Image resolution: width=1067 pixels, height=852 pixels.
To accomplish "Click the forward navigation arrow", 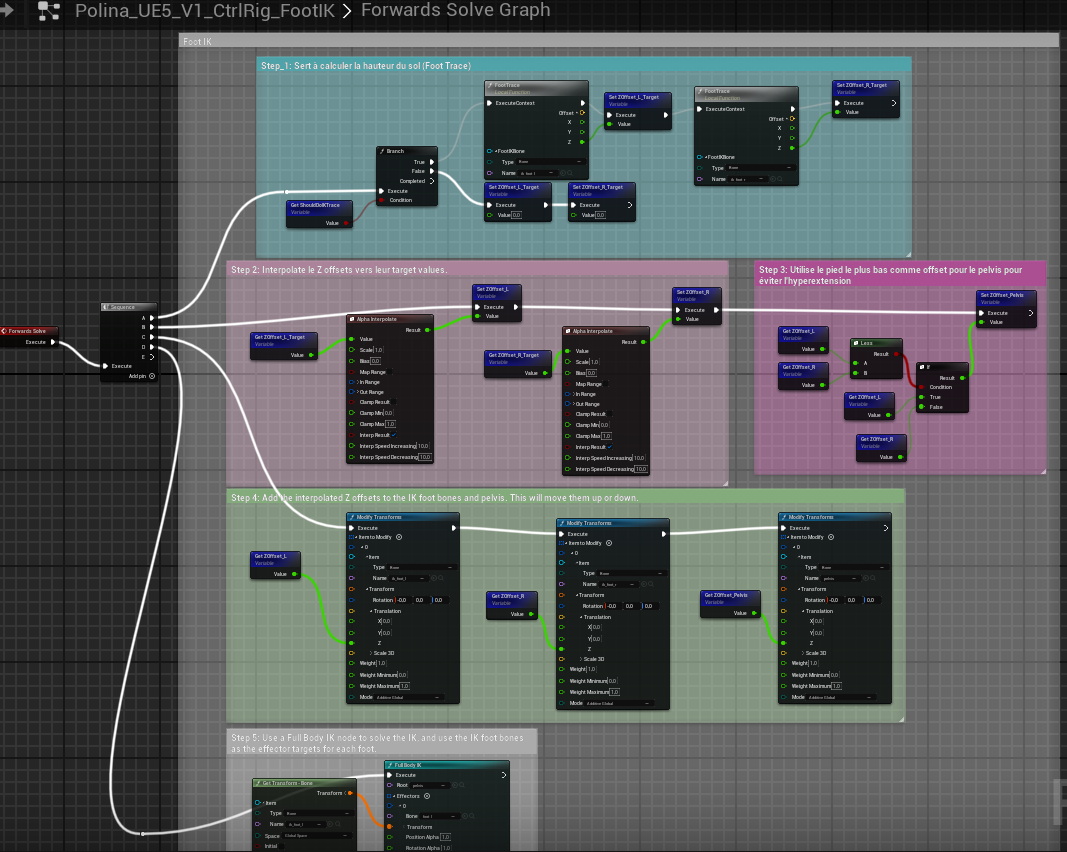I will [x=6, y=10].
